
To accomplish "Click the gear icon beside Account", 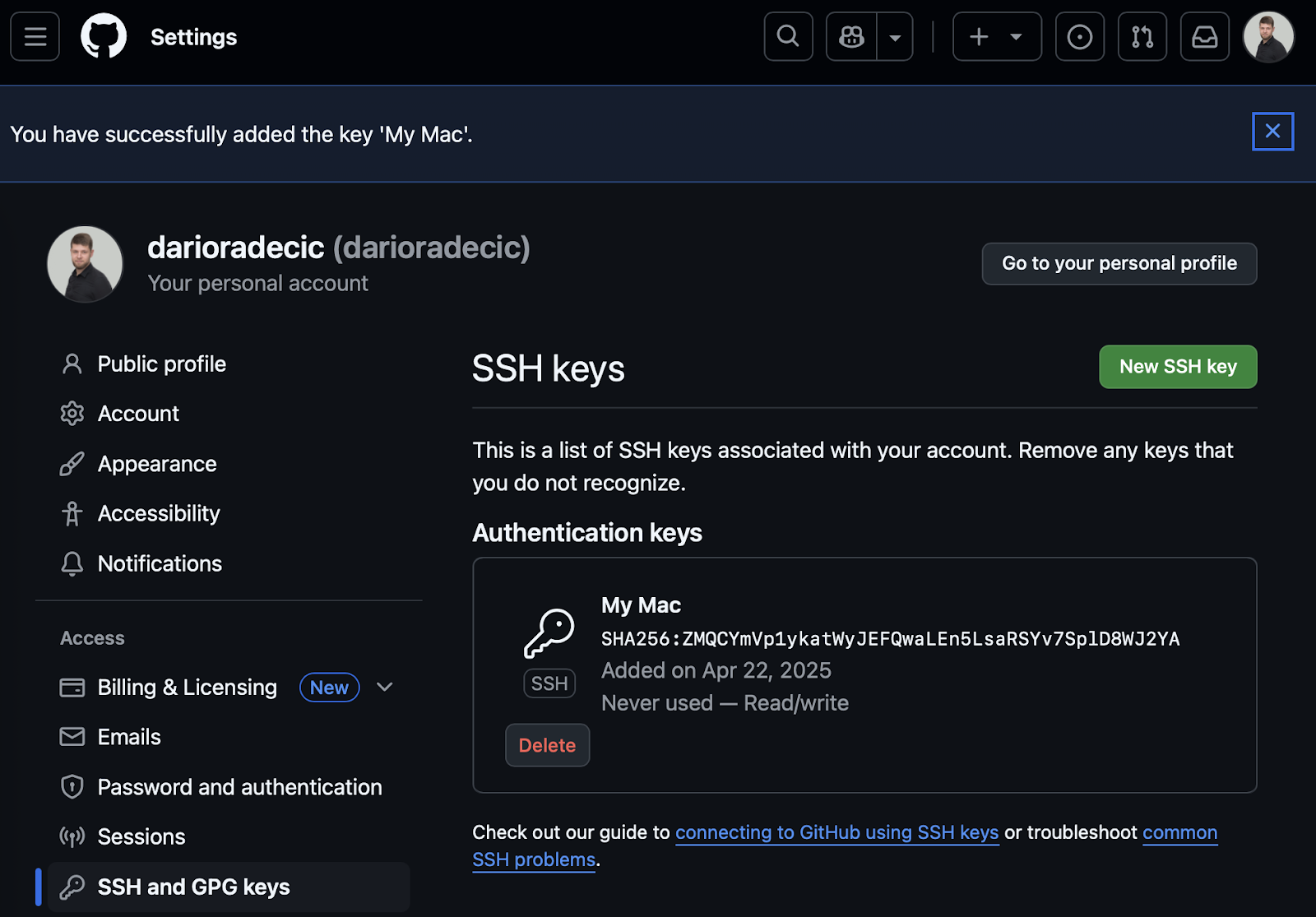I will pos(72,414).
